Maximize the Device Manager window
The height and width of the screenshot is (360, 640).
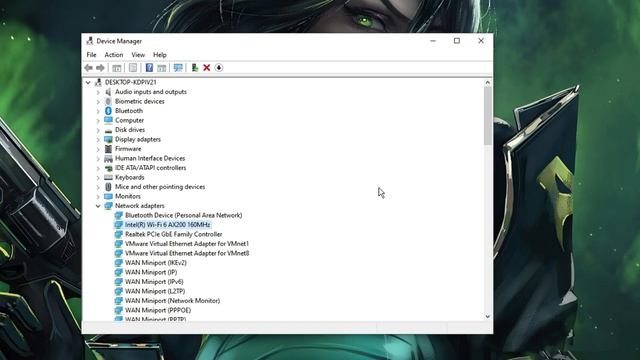pos(457,41)
